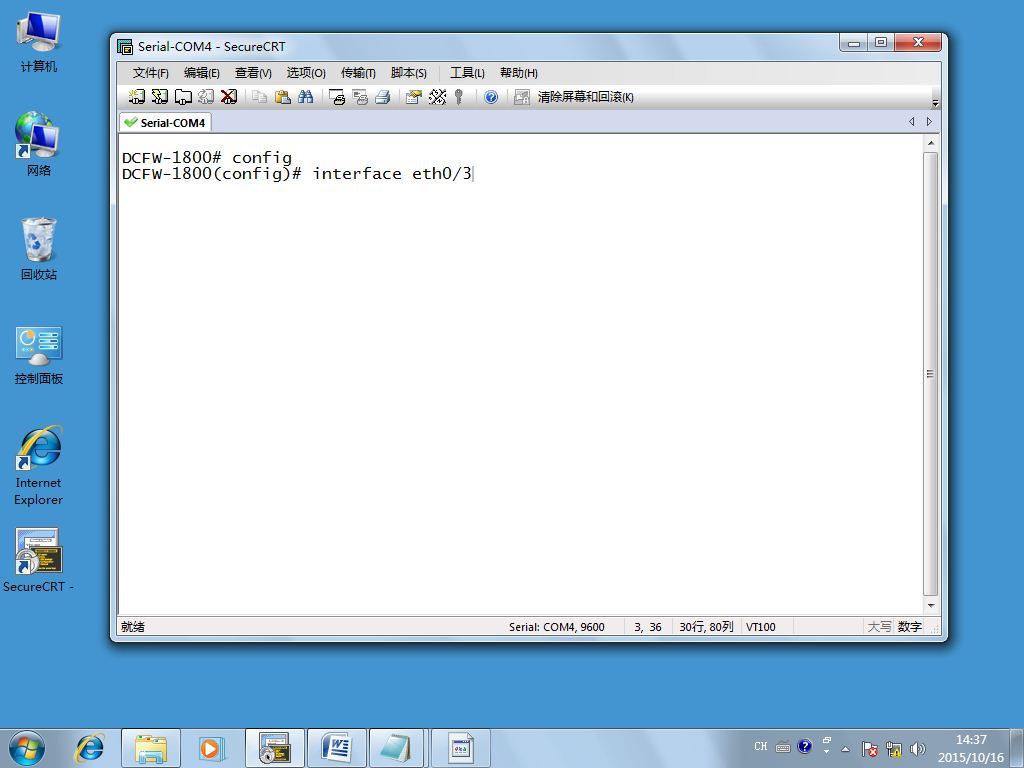Image resolution: width=1024 pixels, height=768 pixels.
Task: Click the '大写' Caps Lock indicator
Action: (x=879, y=627)
